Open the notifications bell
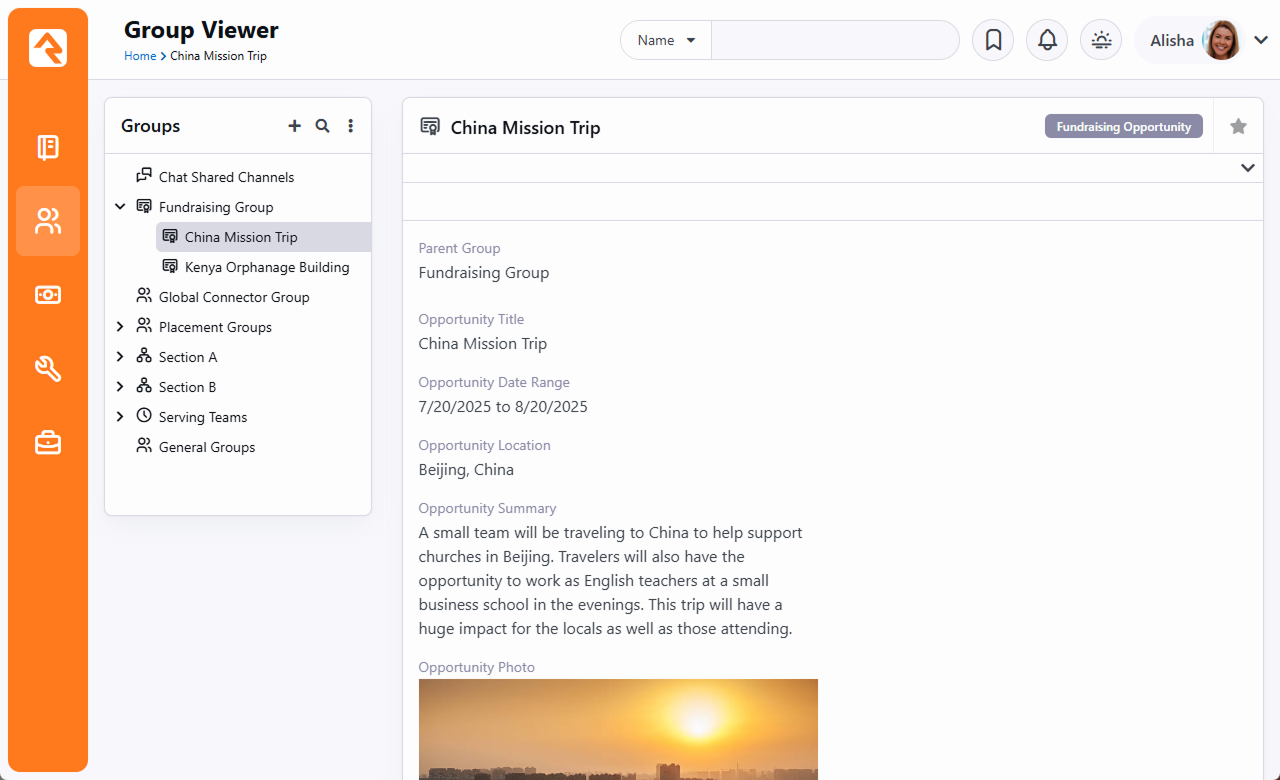Screen dimensions: 1280x780 [x=1047, y=40]
